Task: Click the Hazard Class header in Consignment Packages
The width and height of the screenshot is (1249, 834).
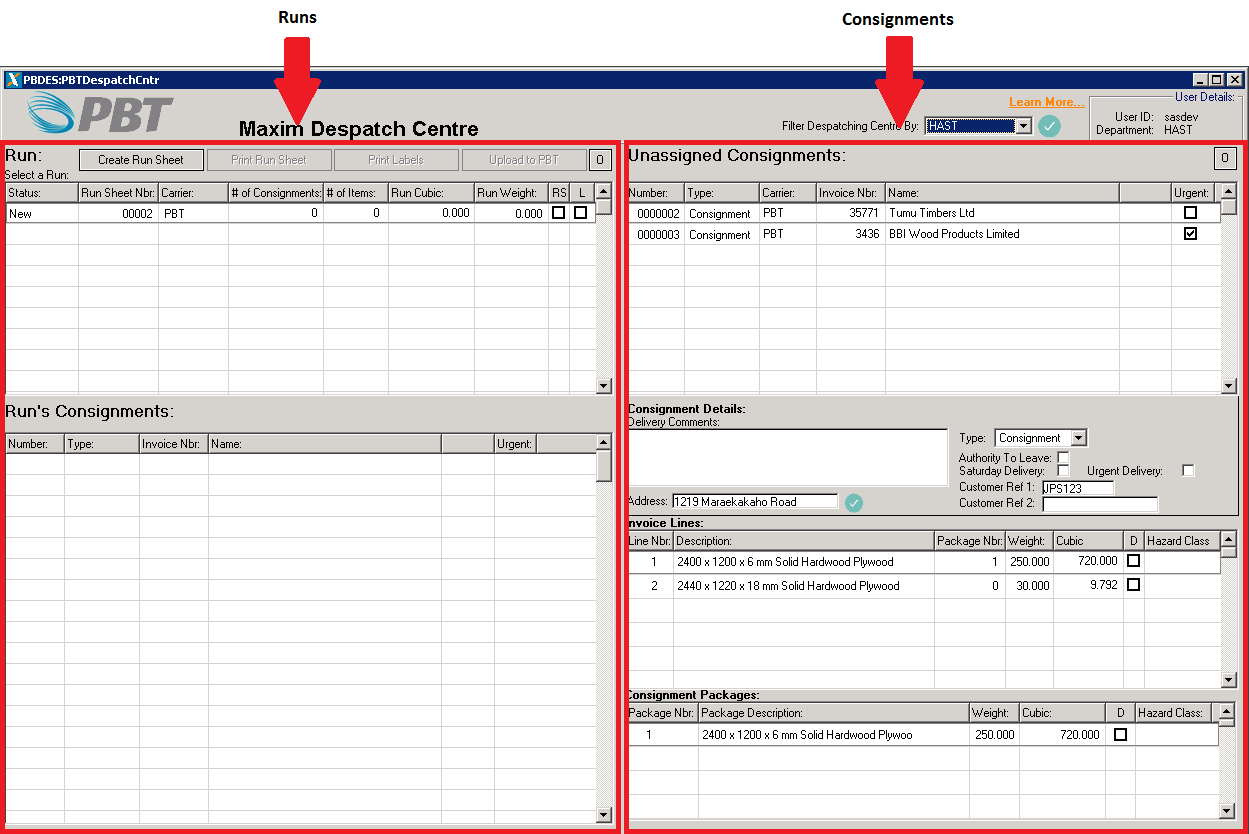Action: click(x=1173, y=713)
